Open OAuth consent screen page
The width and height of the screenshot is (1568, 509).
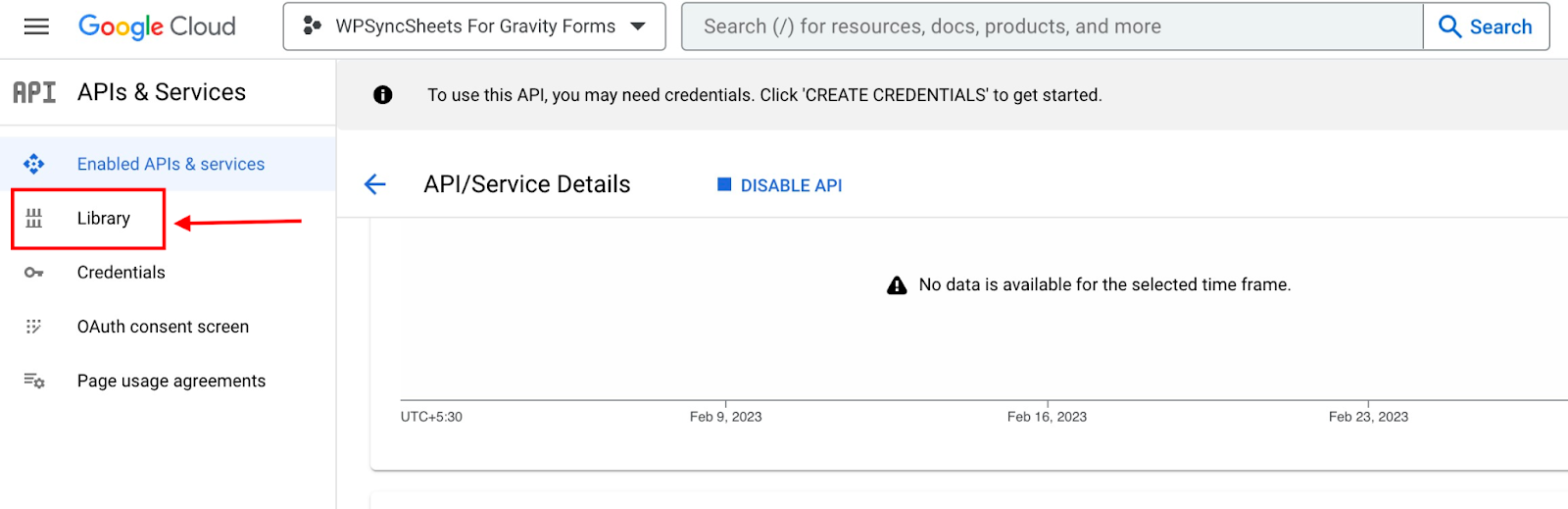pos(163,326)
